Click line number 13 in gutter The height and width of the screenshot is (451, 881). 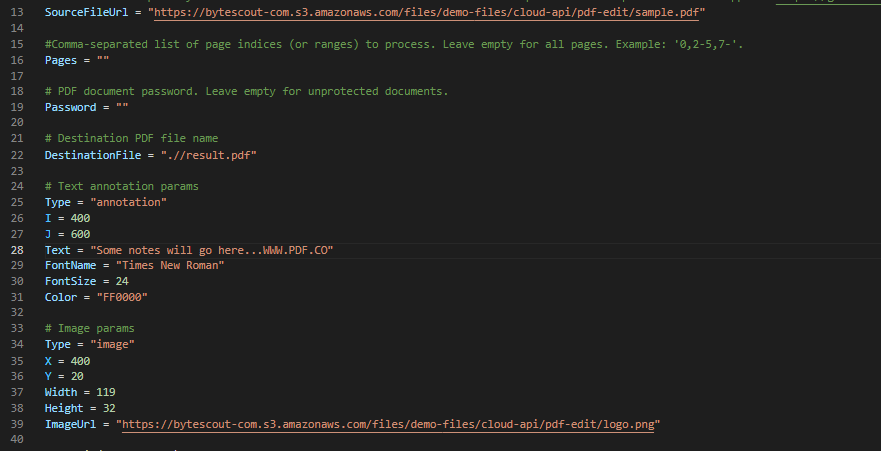click(17, 12)
